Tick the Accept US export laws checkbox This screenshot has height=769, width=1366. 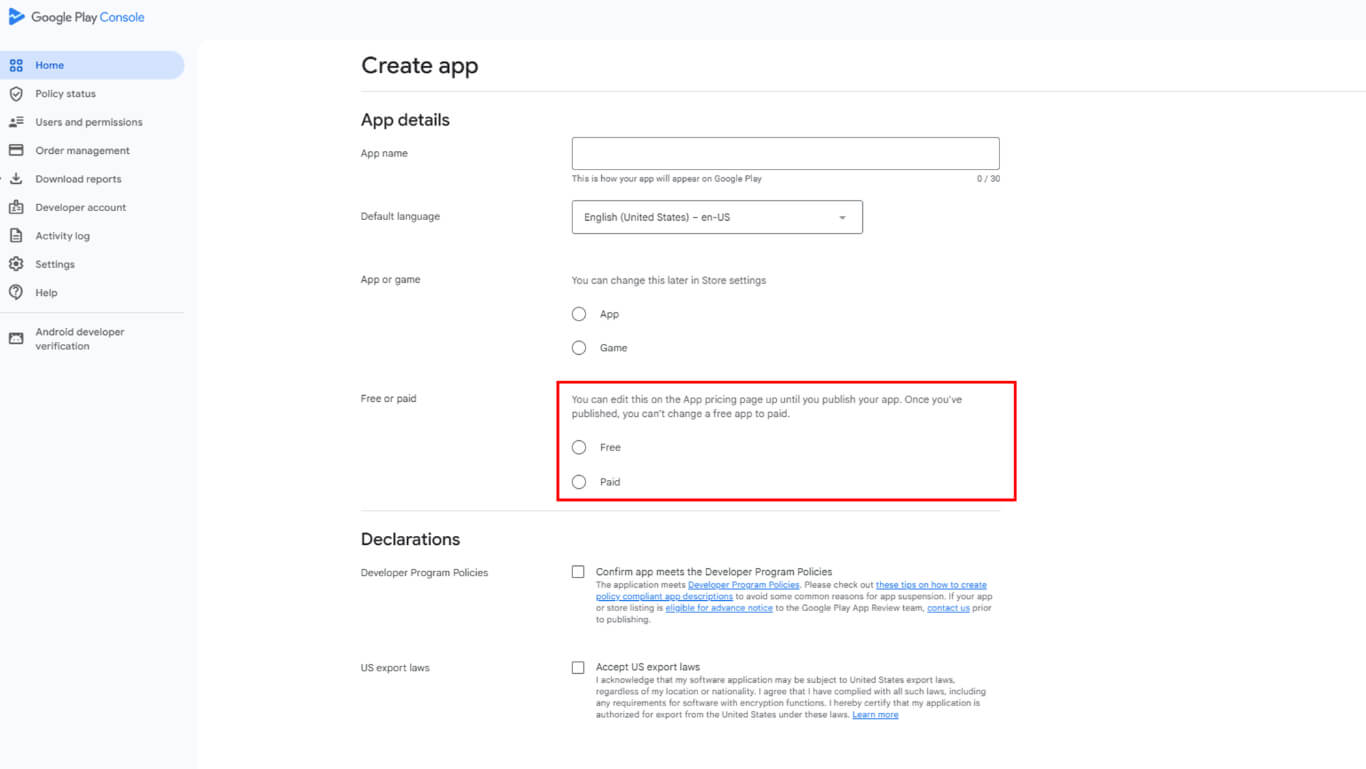coord(578,667)
